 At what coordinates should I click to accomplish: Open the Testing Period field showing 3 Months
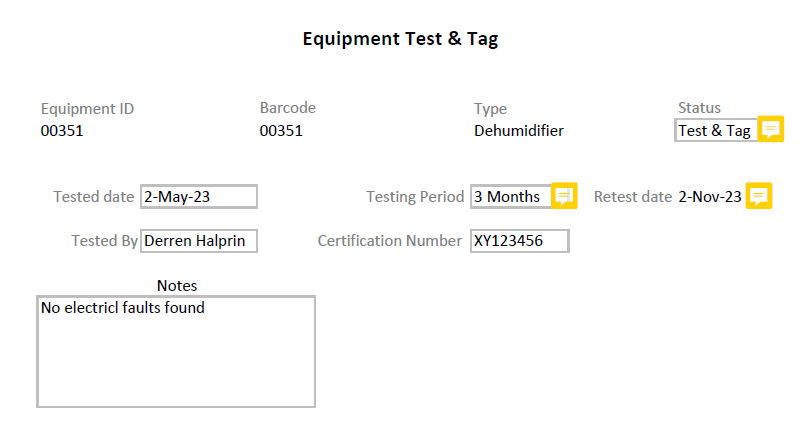tap(511, 197)
